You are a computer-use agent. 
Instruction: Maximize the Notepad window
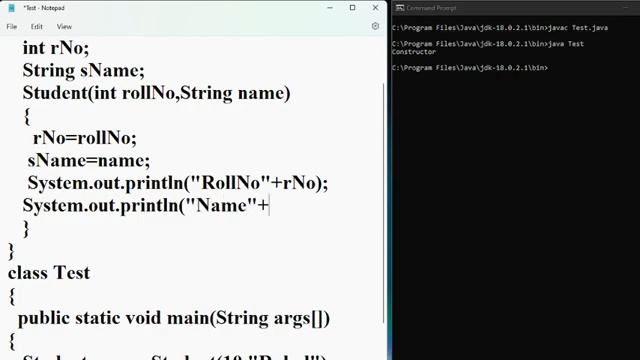[353, 8]
